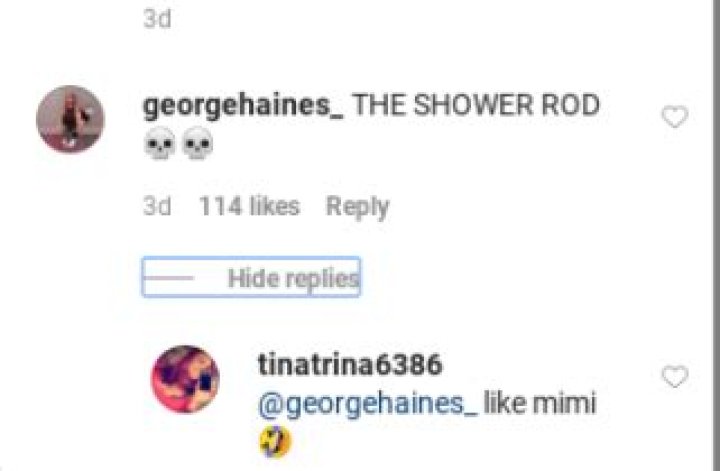This screenshot has width=720, height=471.
Task: Like the georgehaines_ comment with the heart
Action: (675, 117)
